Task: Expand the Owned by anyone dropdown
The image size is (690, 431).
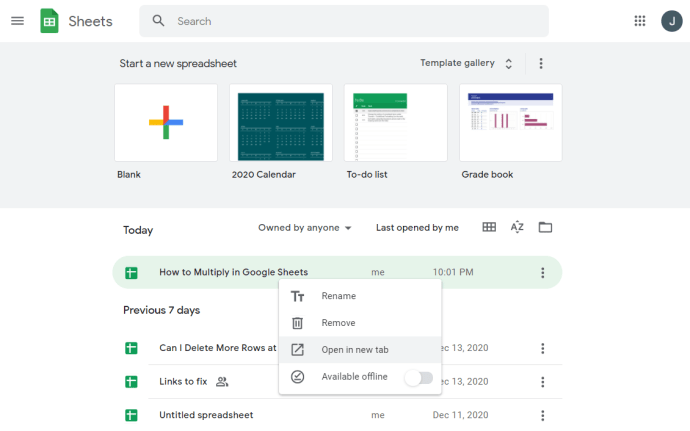Action: pyautogui.click(x=305, y=228)
